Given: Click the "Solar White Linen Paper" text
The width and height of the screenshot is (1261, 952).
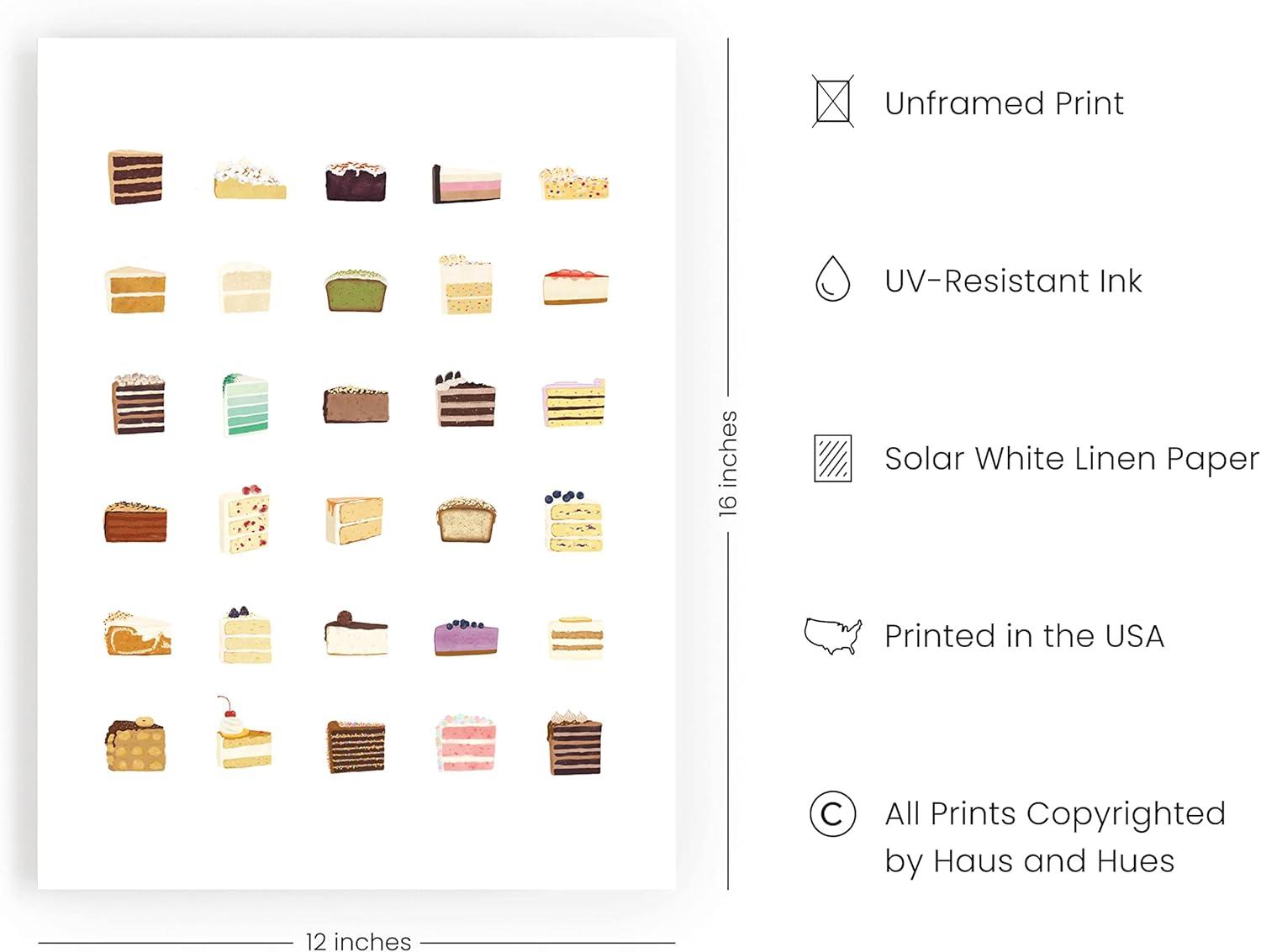Looking at the screenshot, I should [x=1071, y=459].
